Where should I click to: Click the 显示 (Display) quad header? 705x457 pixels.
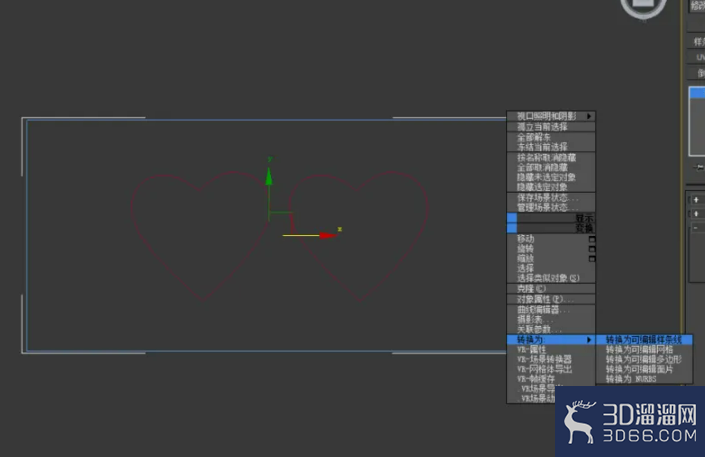pyautogui.click(x=551, y=218)
